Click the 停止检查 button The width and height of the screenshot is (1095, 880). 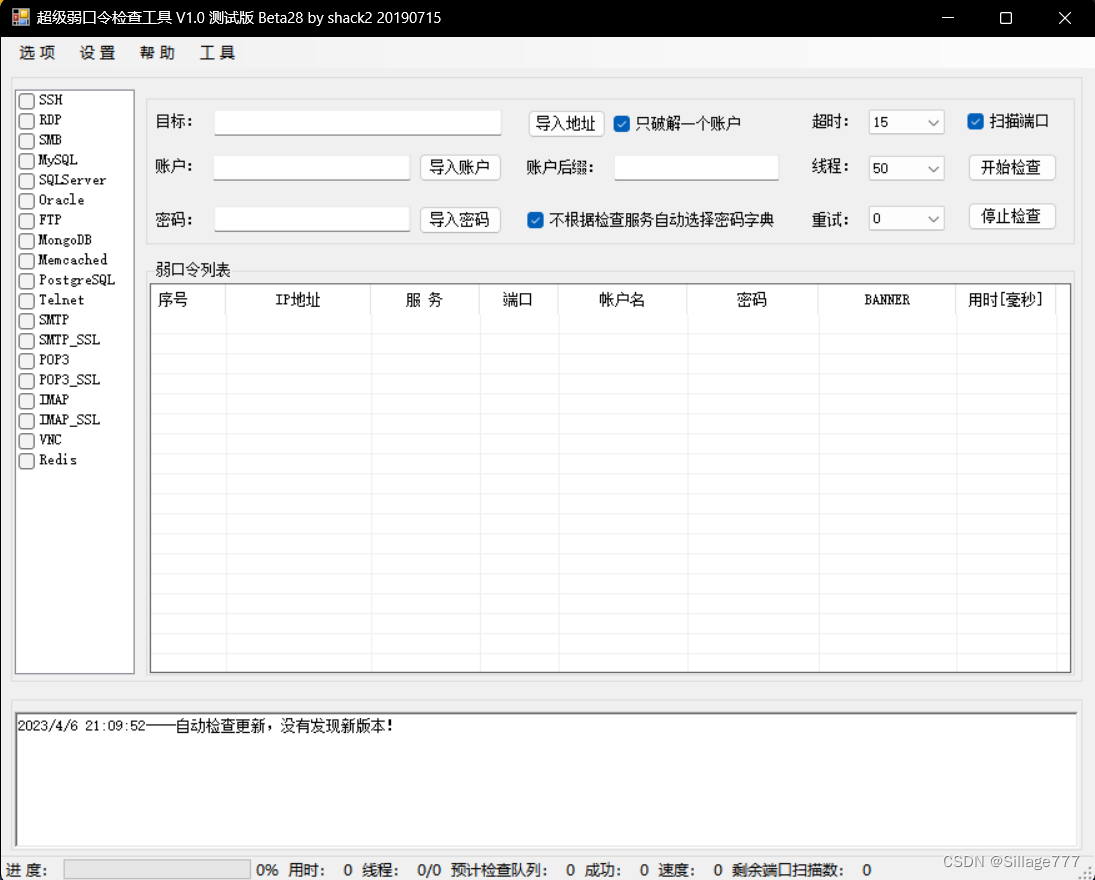tap(1011, 216)
